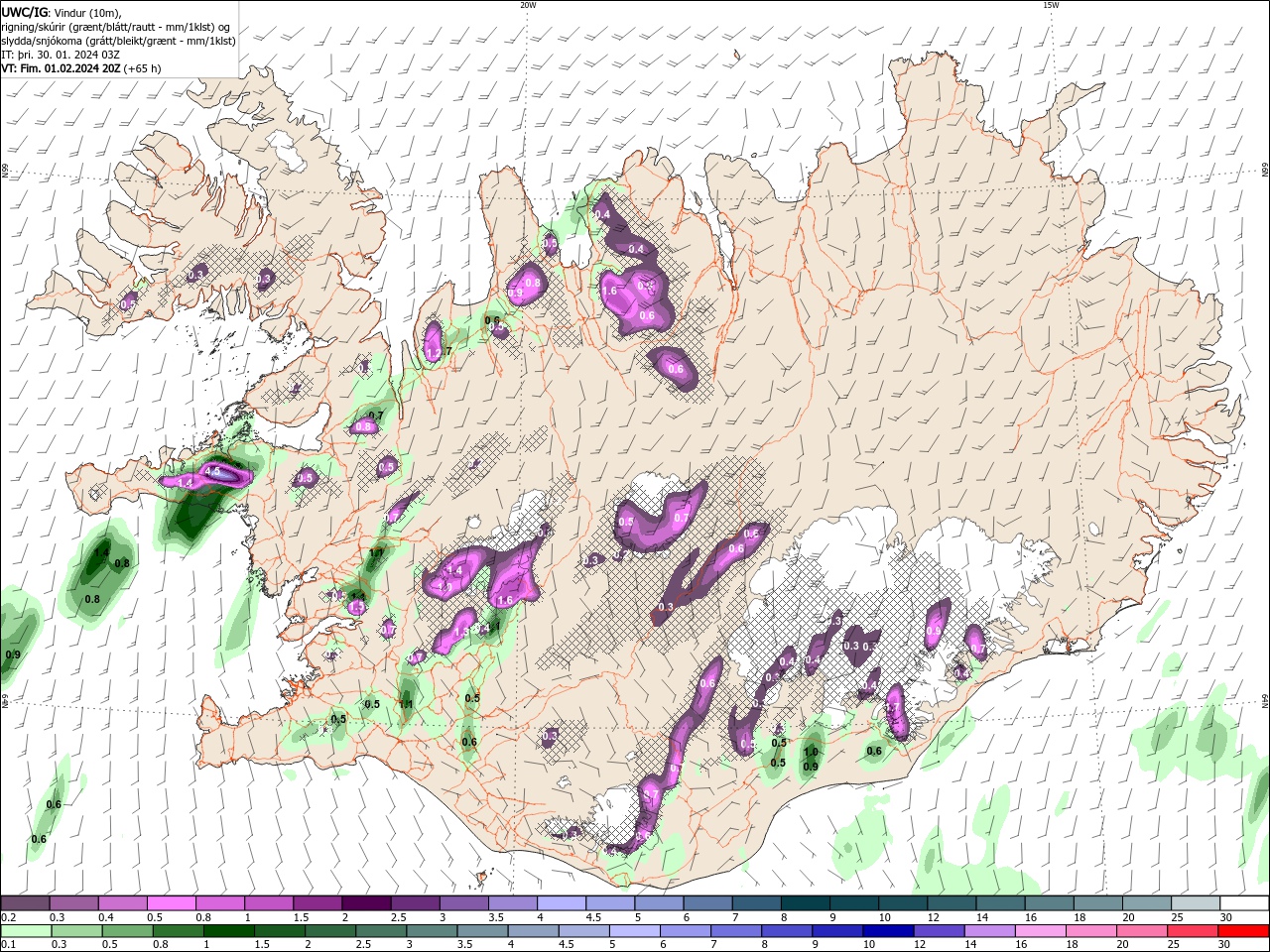This screenshot has width=1270, height=952.
Task: Select pale lavender 5 swatch on lower colorbar
Action: tap(634, 931)
